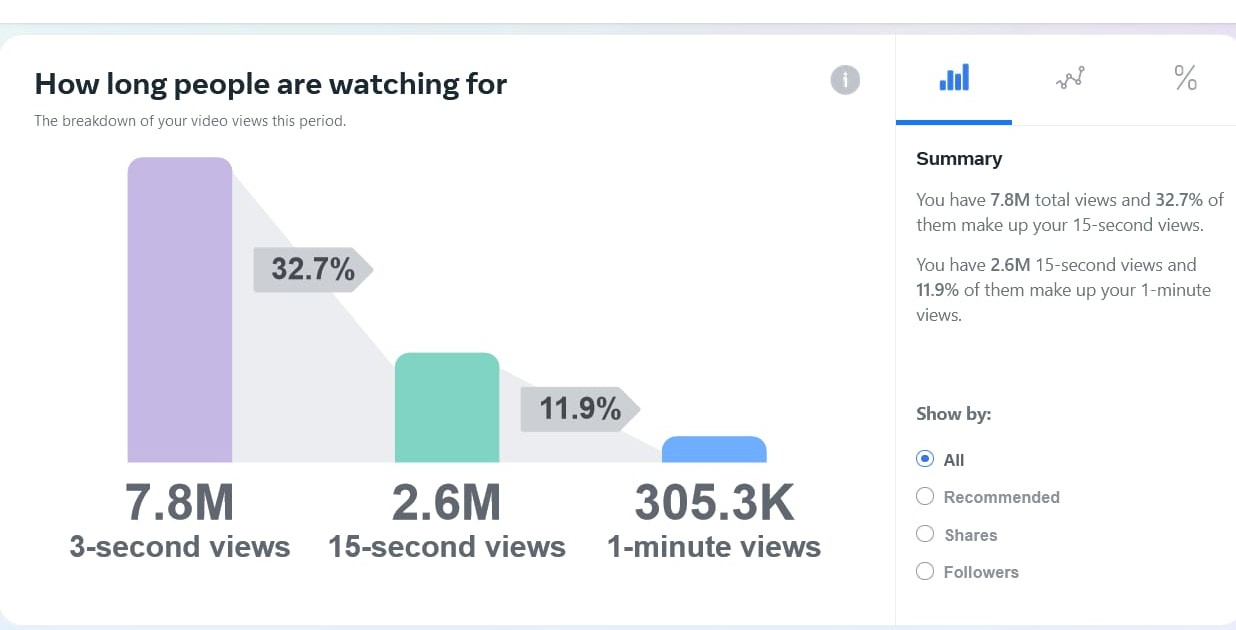The width and height of the screenshot is (1236, 630).
Task: Show the percentage view tab
Action: tap(1185, 78)
